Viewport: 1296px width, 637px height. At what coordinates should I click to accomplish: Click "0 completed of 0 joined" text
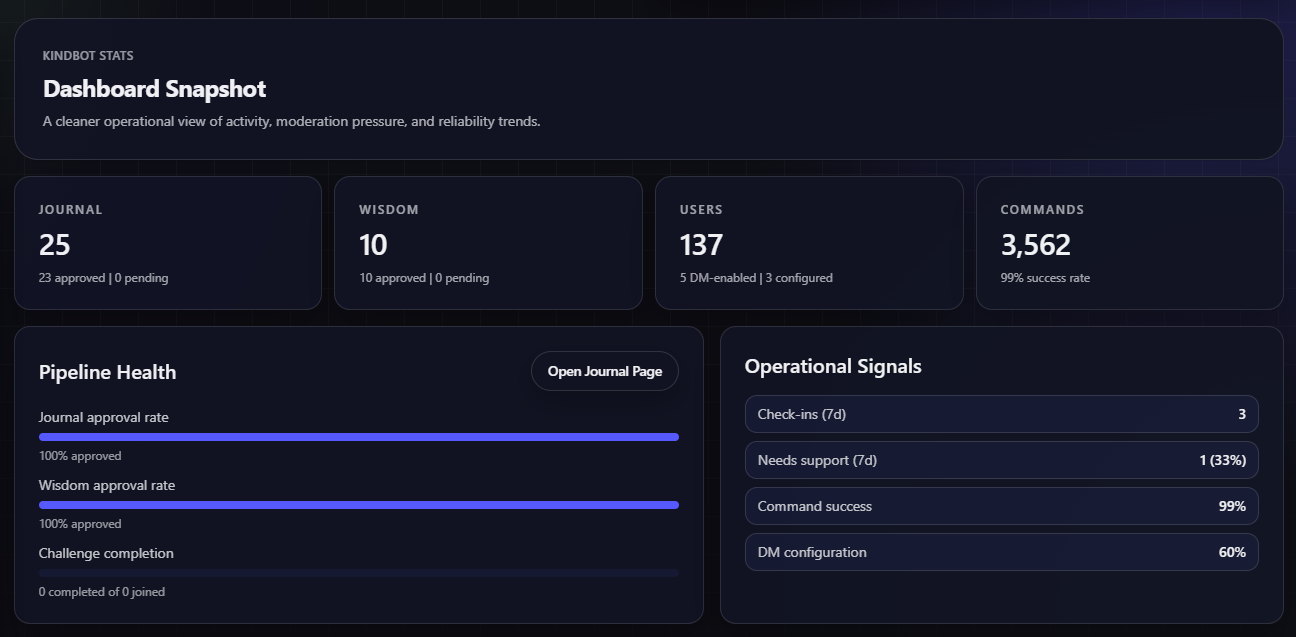pos(102,592)
